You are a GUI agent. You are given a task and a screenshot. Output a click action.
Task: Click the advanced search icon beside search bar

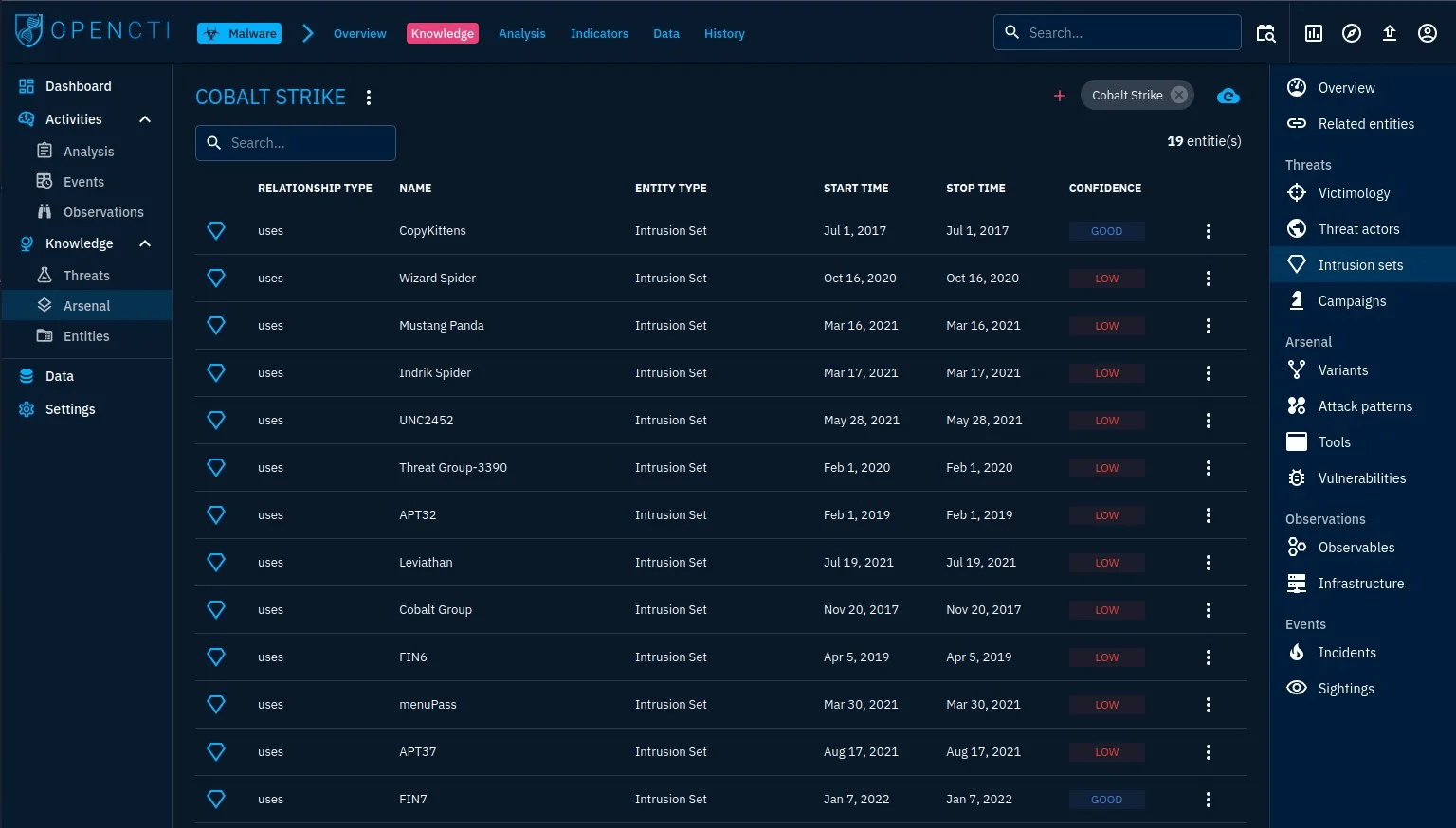pyautogui.click(x=1265, y=33)
